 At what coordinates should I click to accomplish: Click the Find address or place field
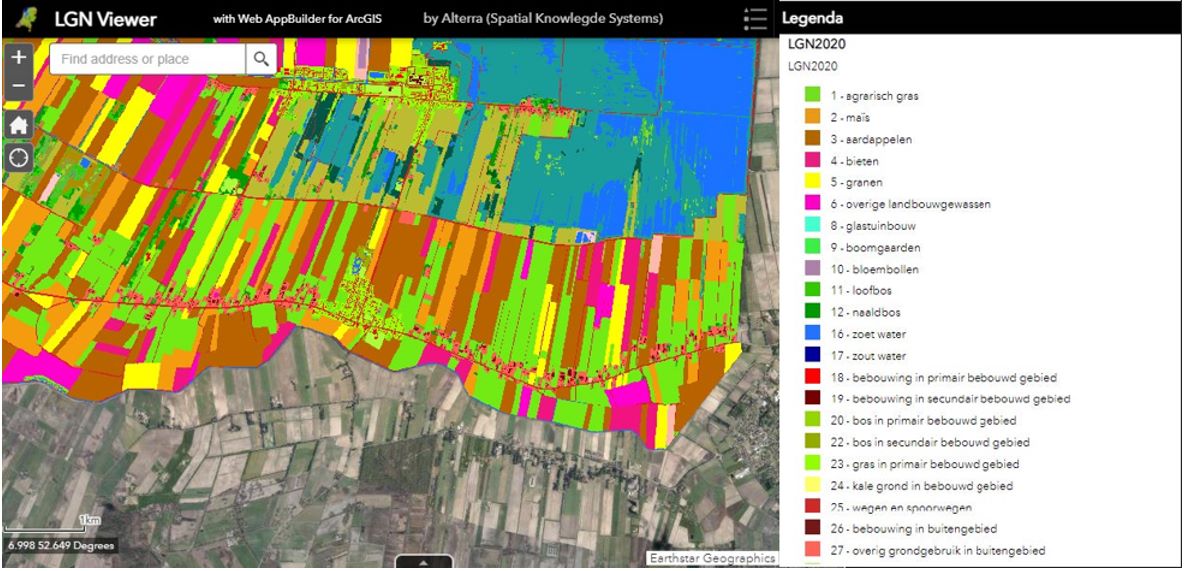point(148,59)
